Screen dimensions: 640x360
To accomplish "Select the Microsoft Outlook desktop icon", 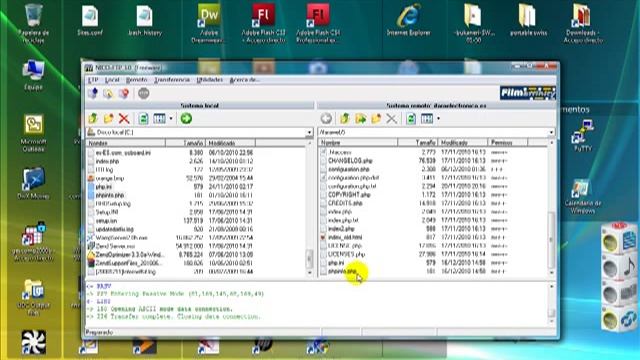I will pos(33,133).
